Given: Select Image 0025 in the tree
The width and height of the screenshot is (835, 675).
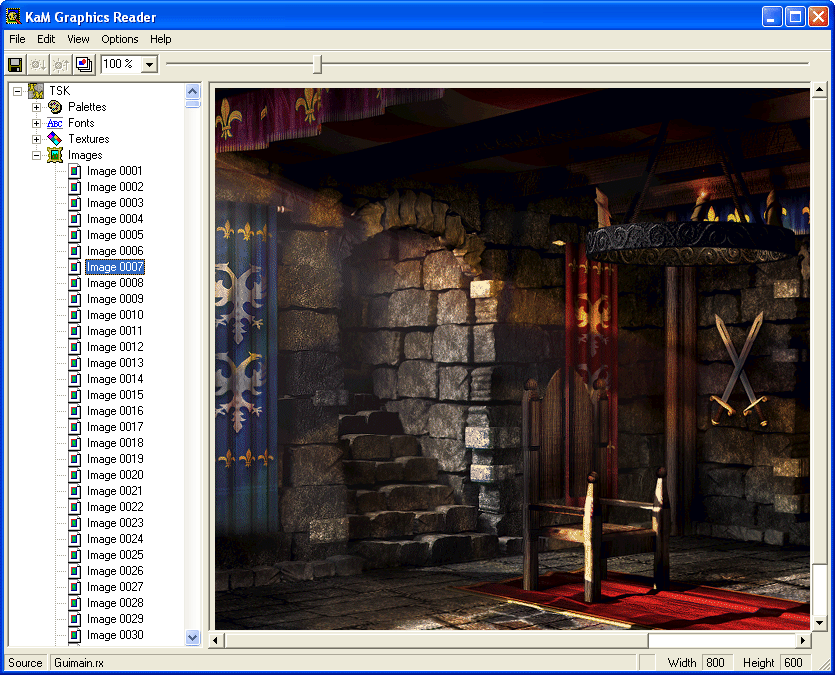Looking at the screenshot, I should coord(115,555).
